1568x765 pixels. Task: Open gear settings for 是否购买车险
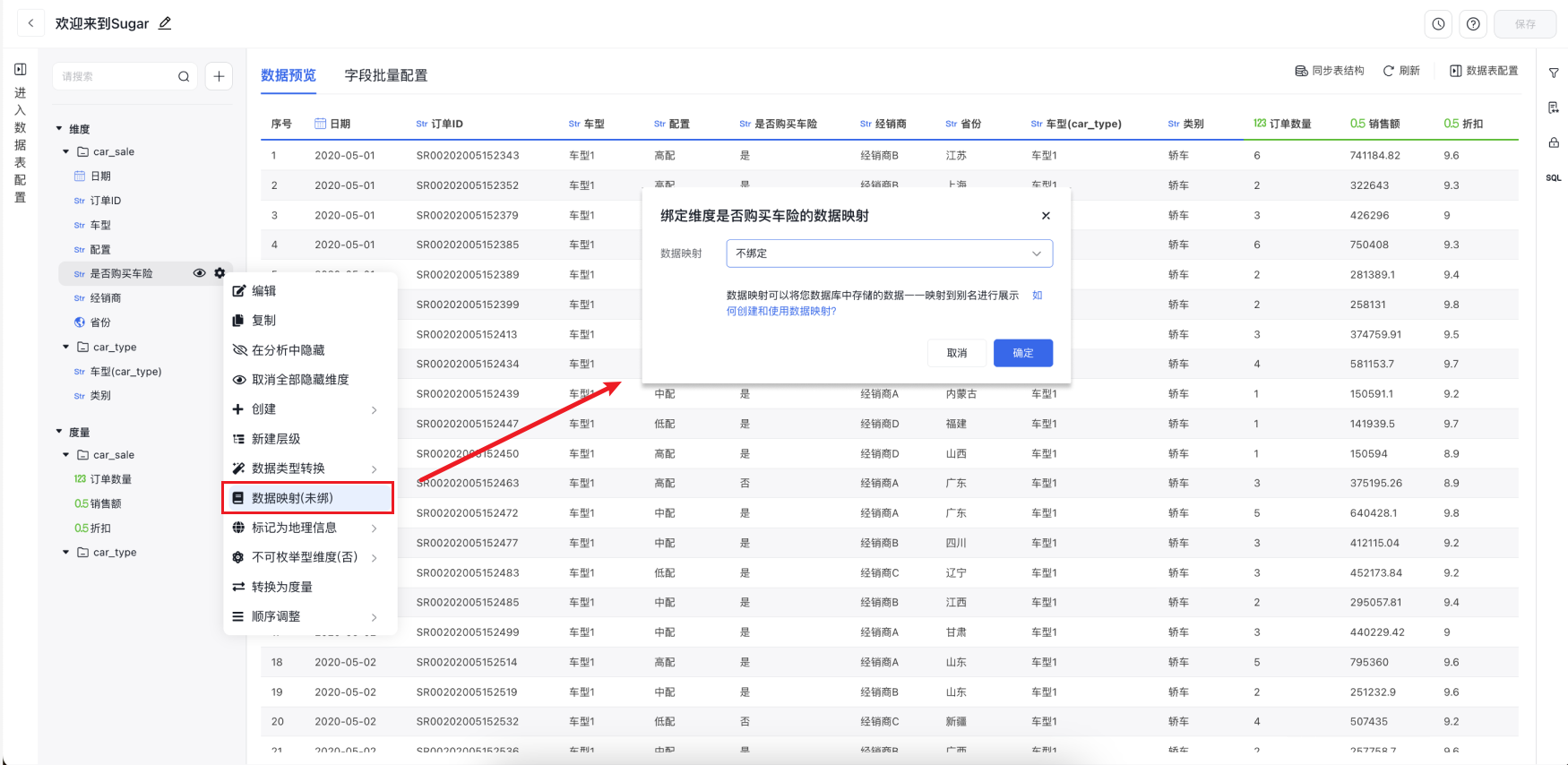(x=220, y=273)
